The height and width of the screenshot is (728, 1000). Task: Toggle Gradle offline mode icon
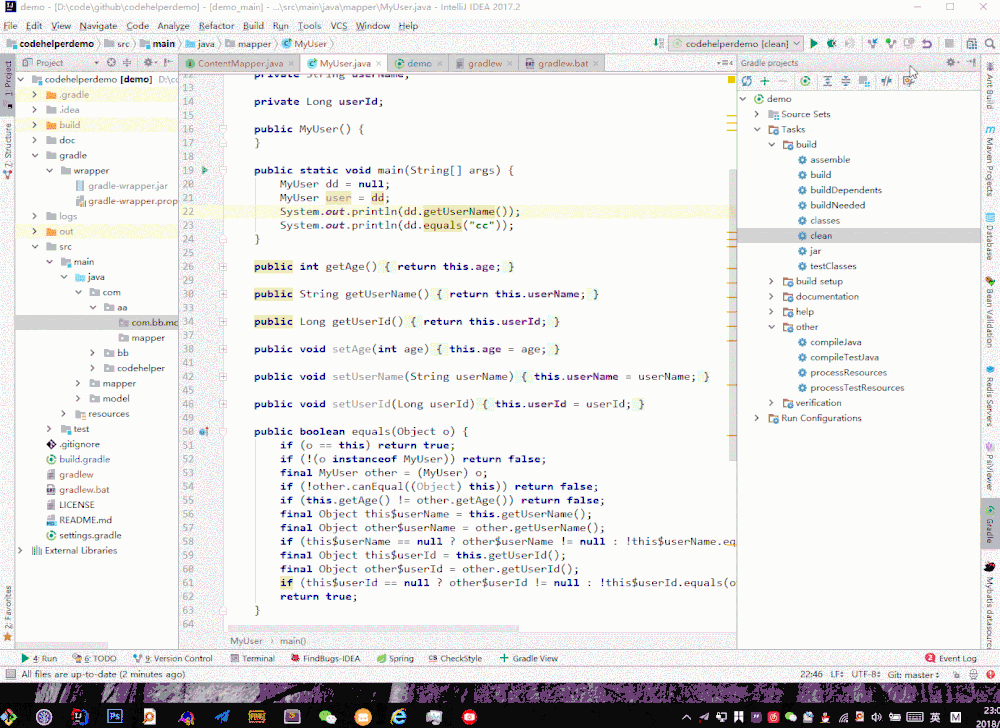point(886,81)
